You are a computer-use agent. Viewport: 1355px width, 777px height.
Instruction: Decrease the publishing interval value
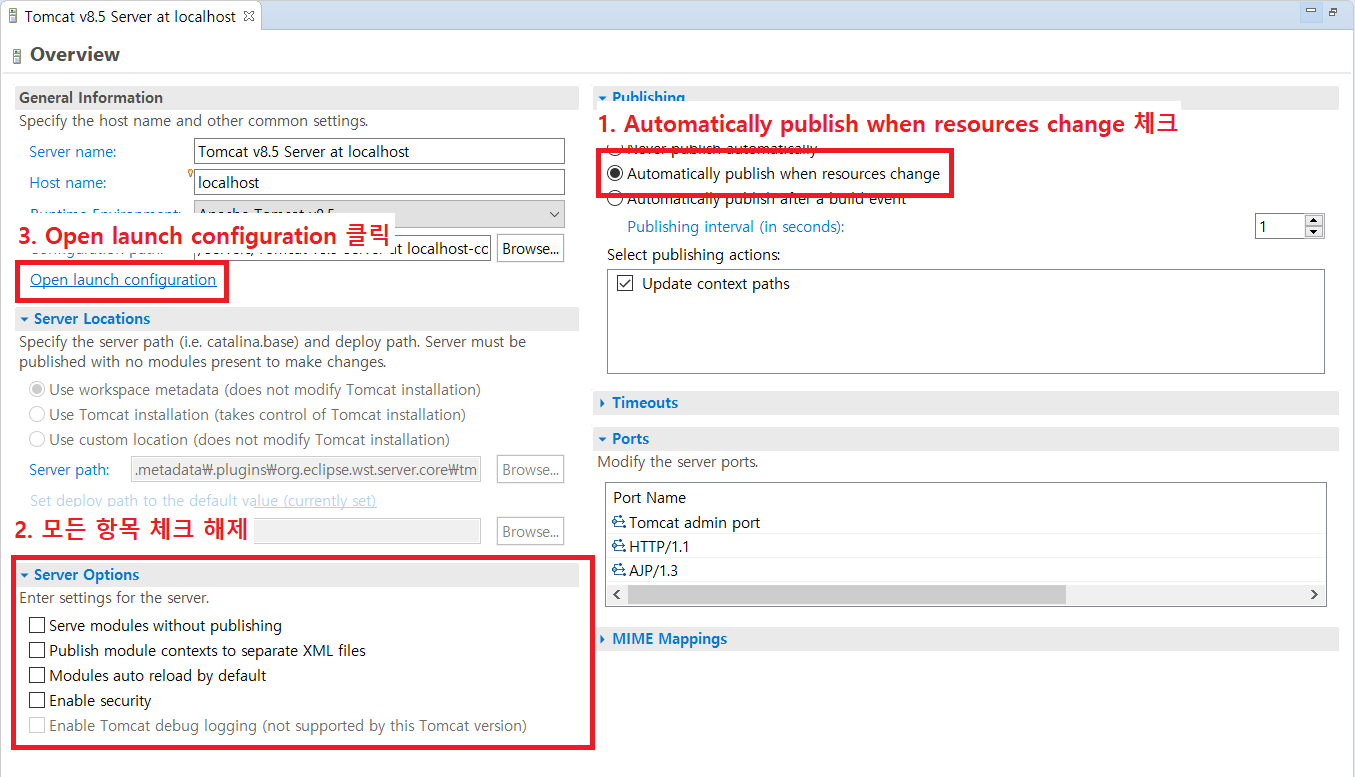pos(1314,232)
